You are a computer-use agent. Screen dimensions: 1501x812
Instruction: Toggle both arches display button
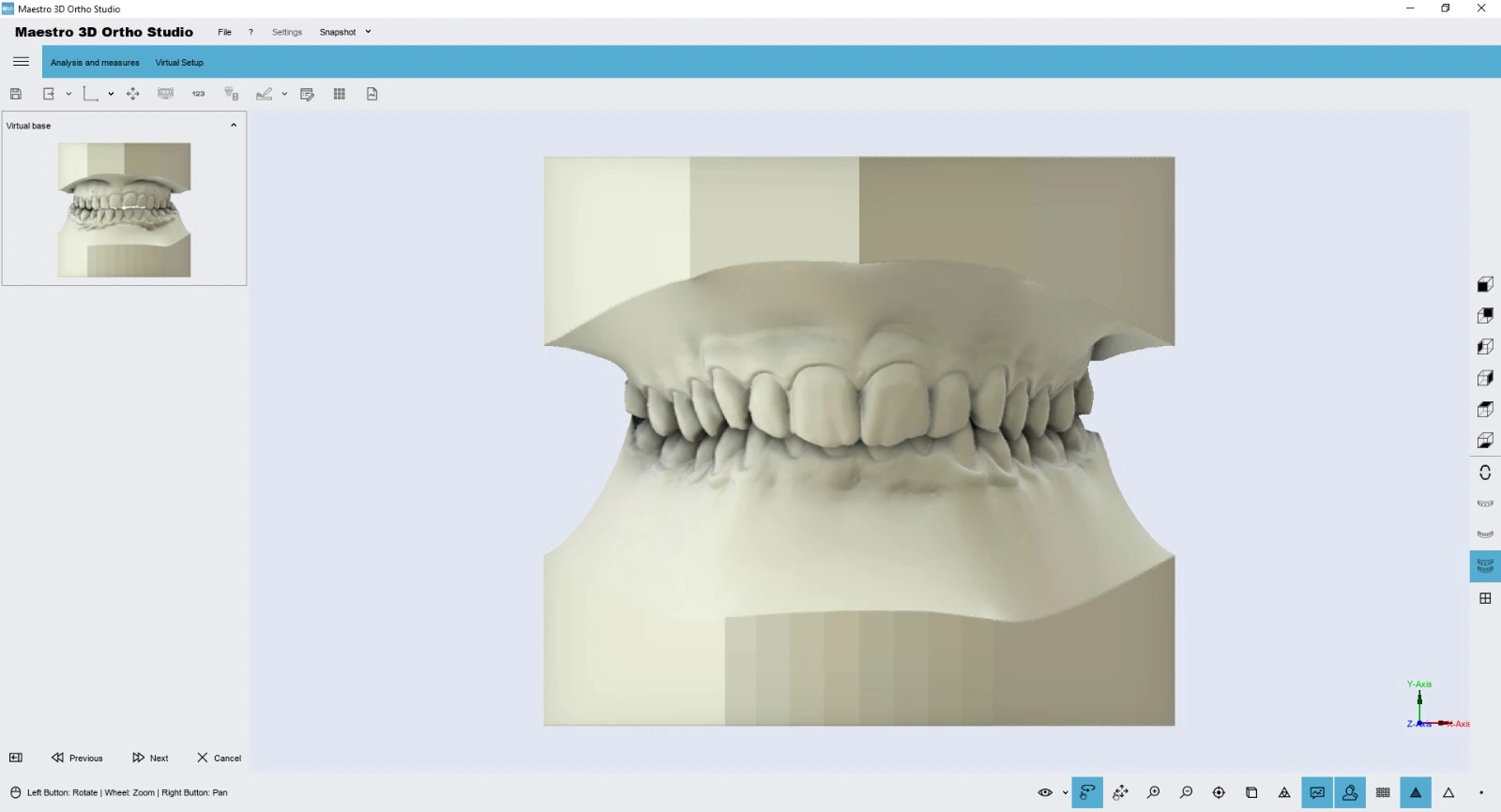click(x=1485, y=566)
